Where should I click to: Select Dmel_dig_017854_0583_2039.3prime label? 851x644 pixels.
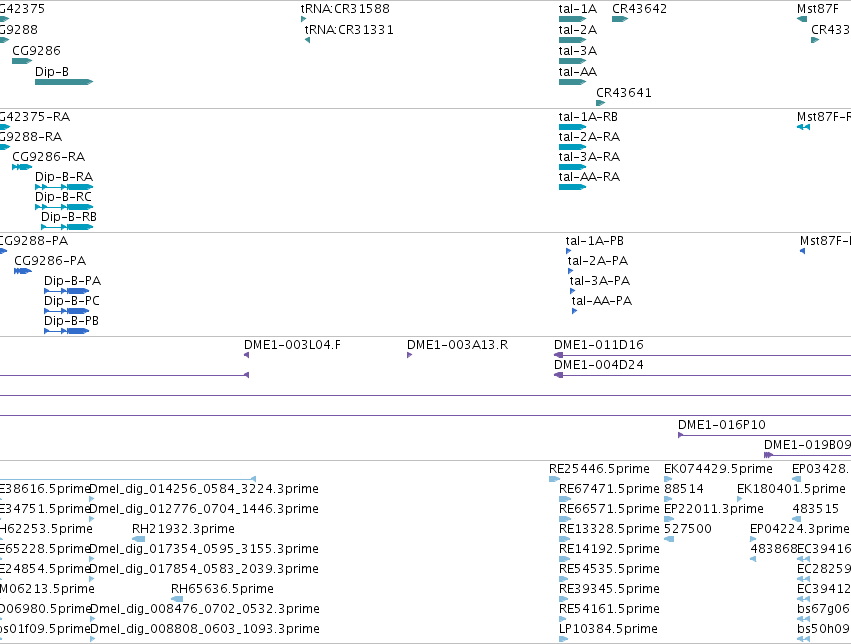pyautogui.click(x=204, y=569)
